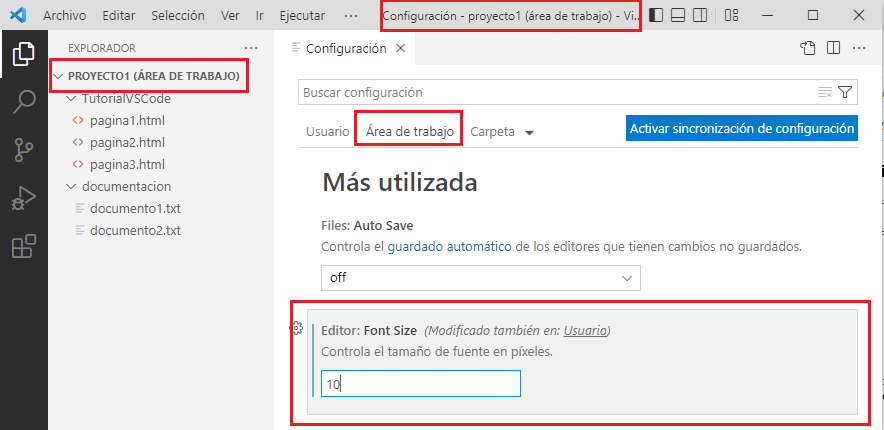This screenshot has width=884, height=430.
Task: Open the Ir menu
Action: 259,16
